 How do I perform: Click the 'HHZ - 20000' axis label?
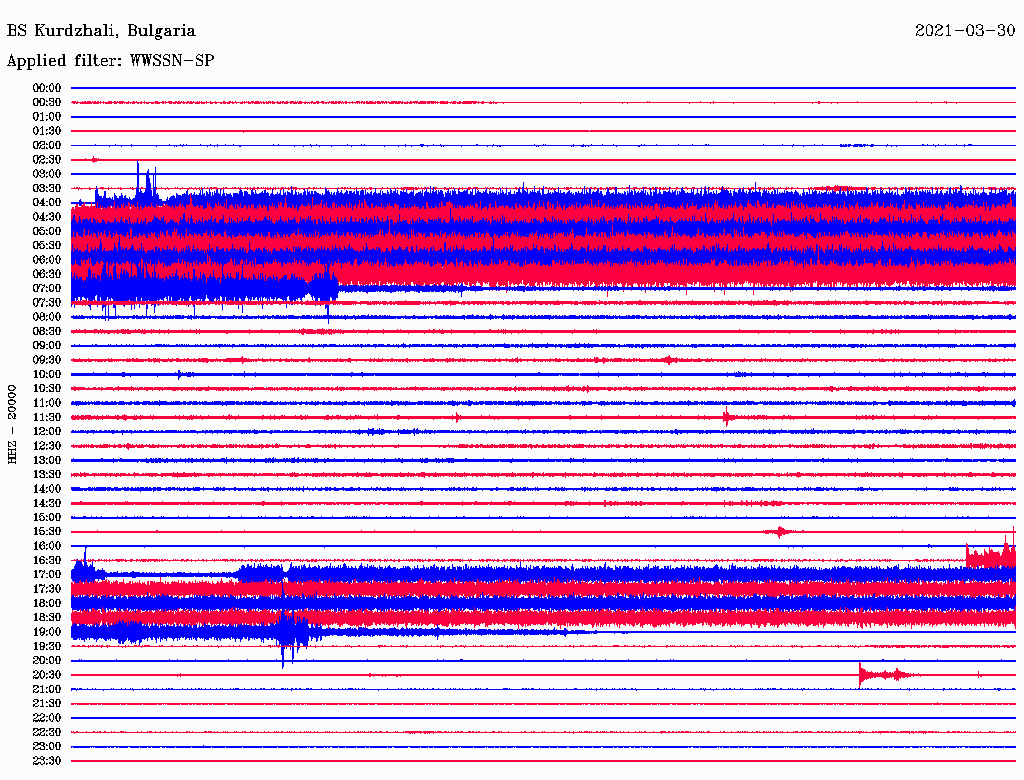coord(12,424)
